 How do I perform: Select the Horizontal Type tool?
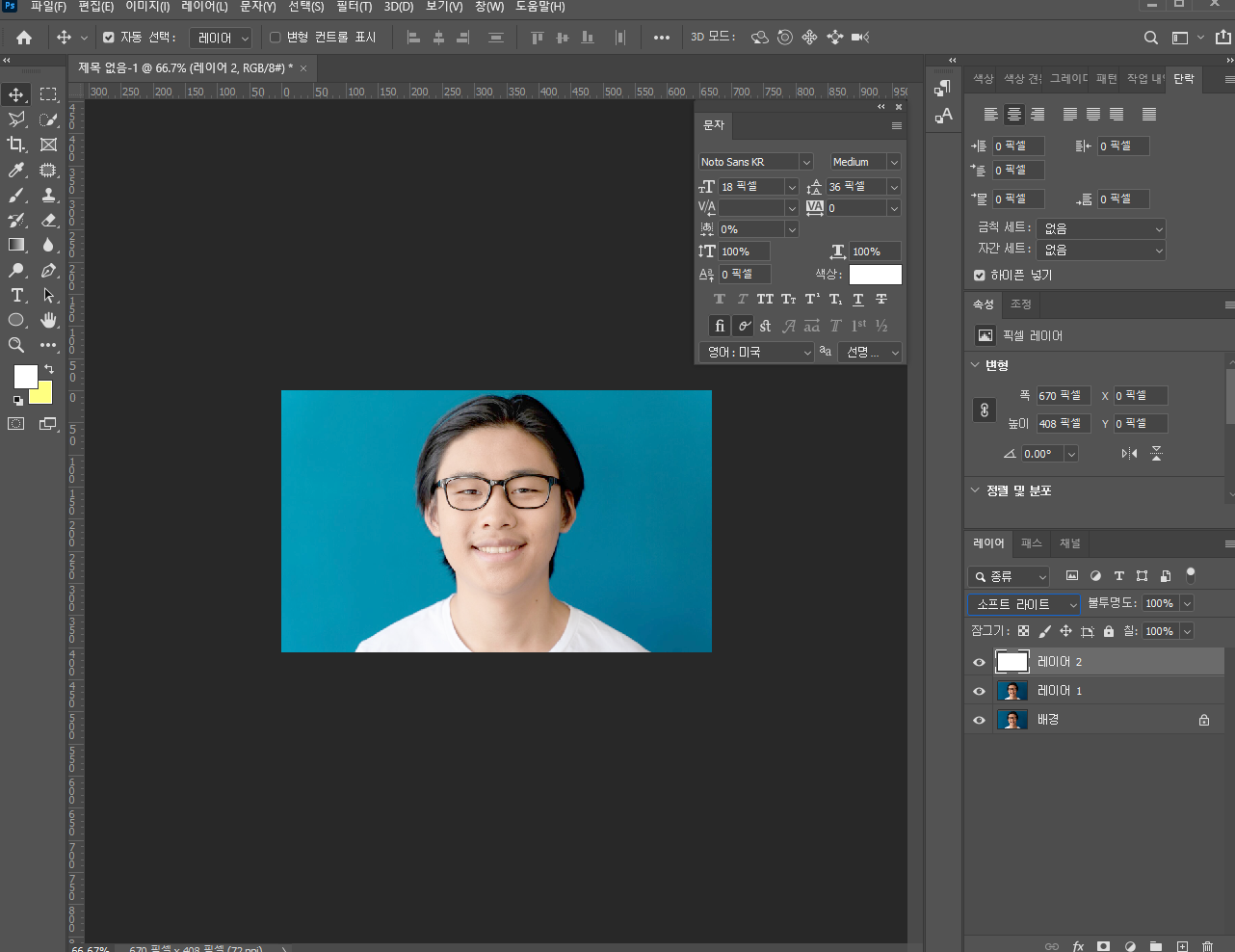tap(16, 295)
